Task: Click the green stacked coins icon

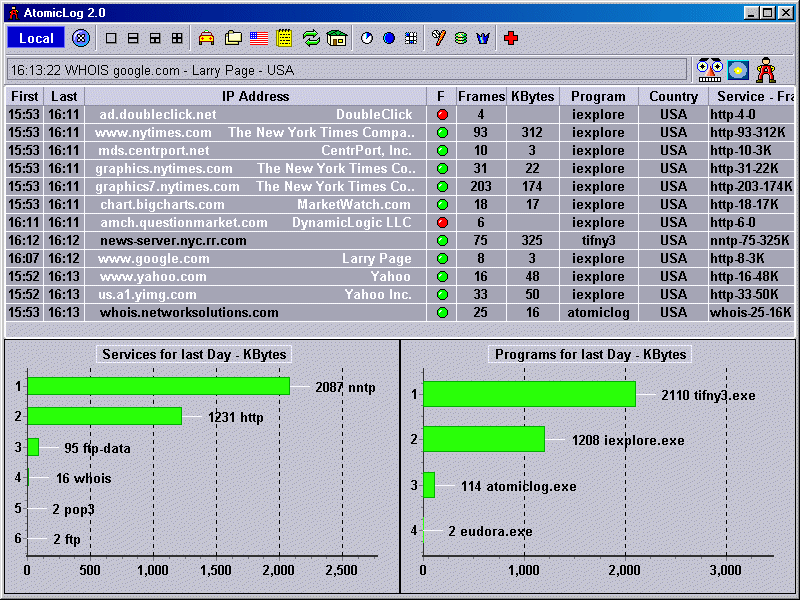Action: tap(461, 38)
